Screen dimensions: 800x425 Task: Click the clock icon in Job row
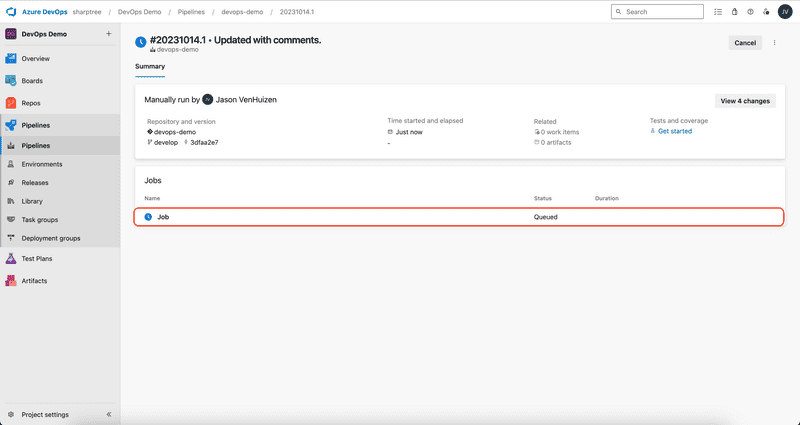point(148,217)
